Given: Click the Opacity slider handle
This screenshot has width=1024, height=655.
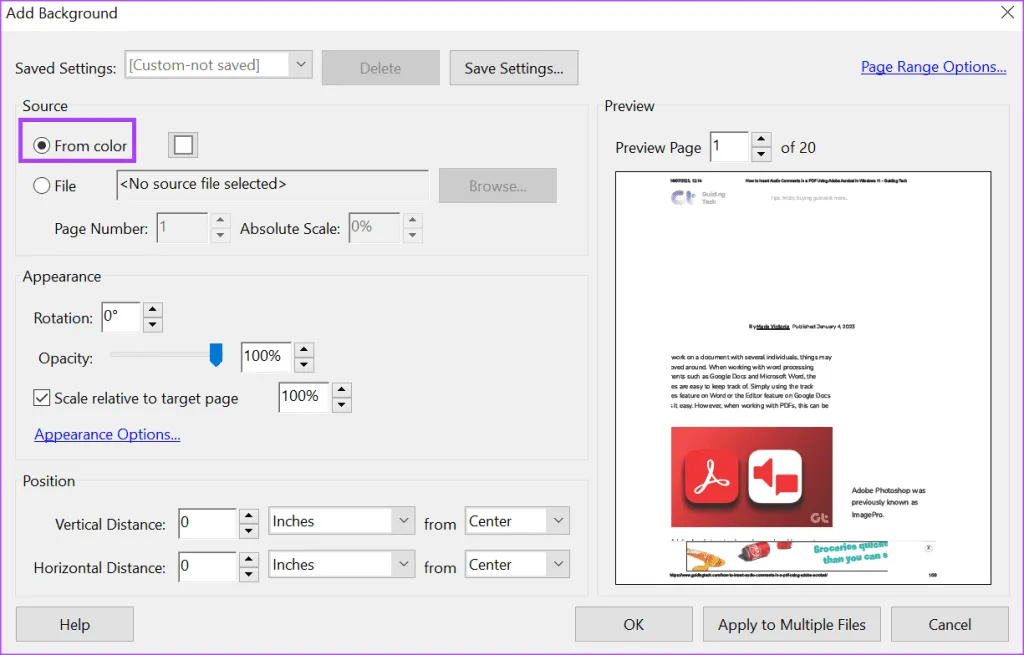Looking at the screenshot, I should point(215,355).
